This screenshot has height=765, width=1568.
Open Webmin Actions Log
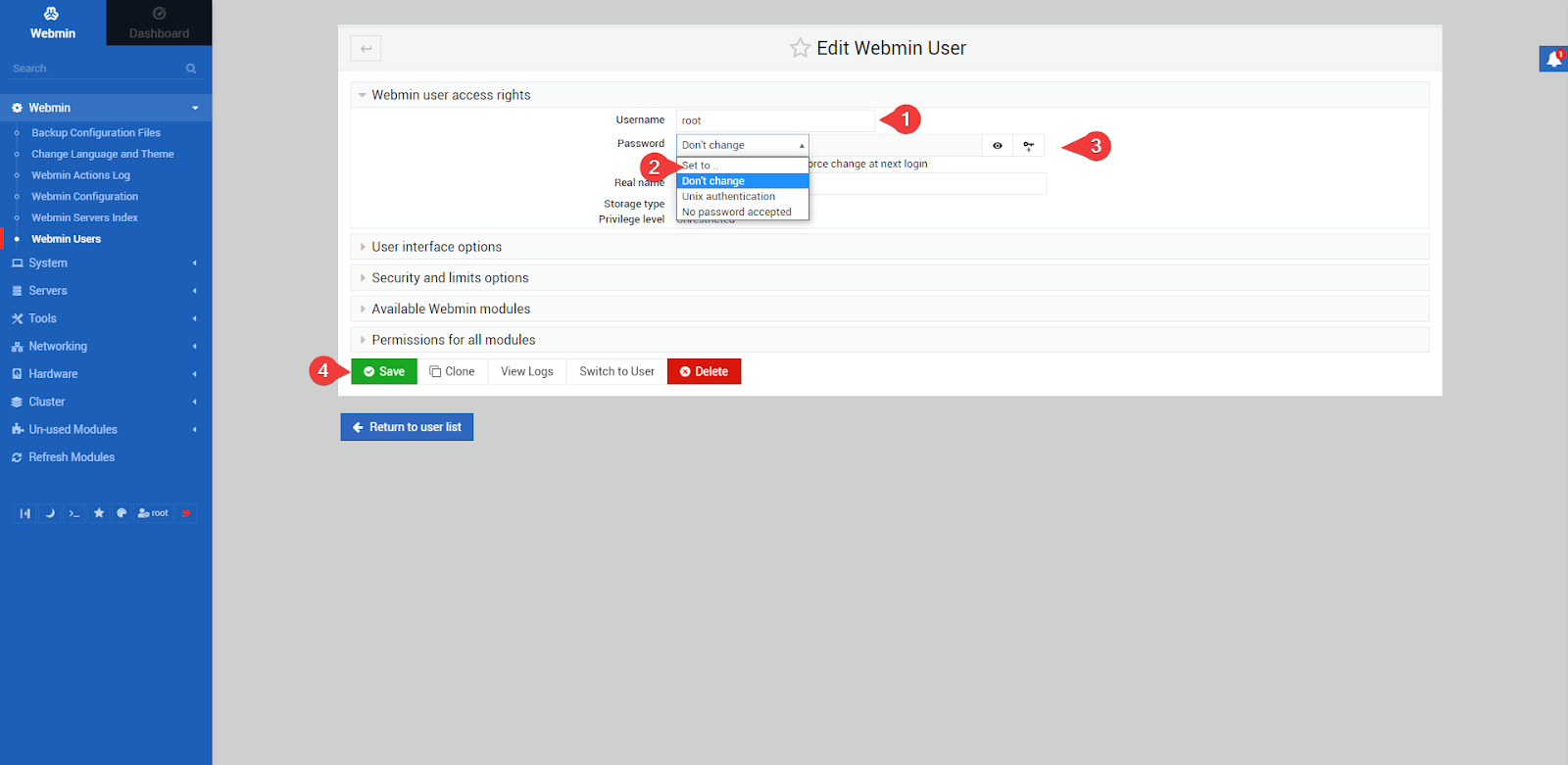[x=80, y=175]
